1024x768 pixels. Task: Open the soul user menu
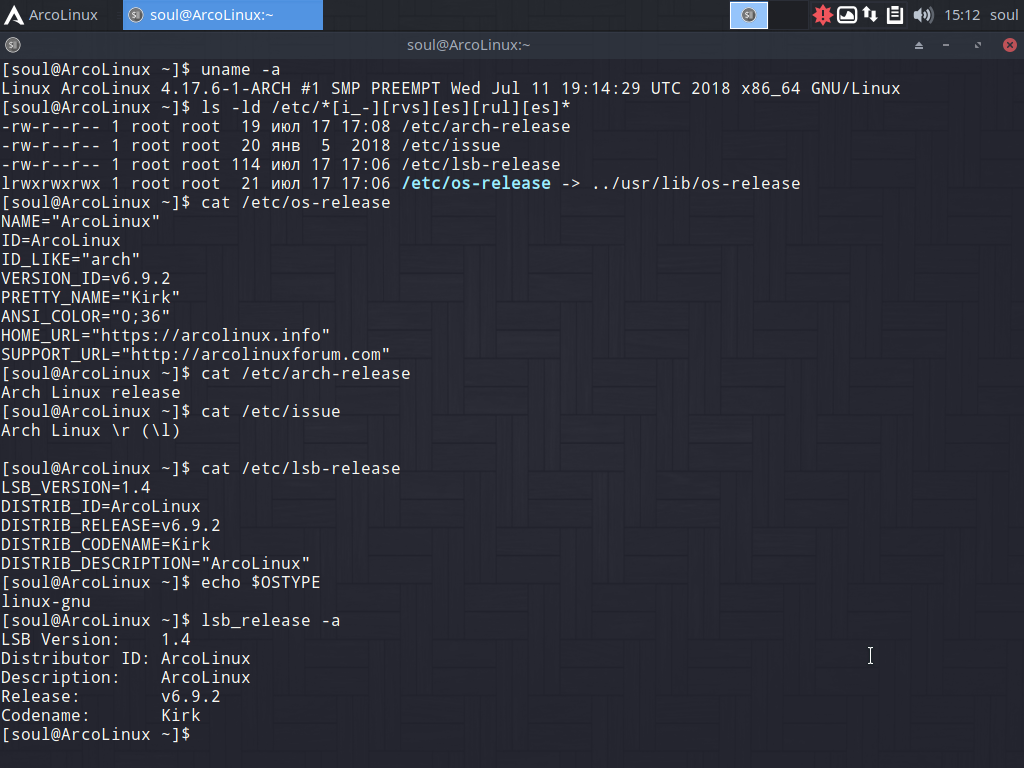tap(1004, 15)
